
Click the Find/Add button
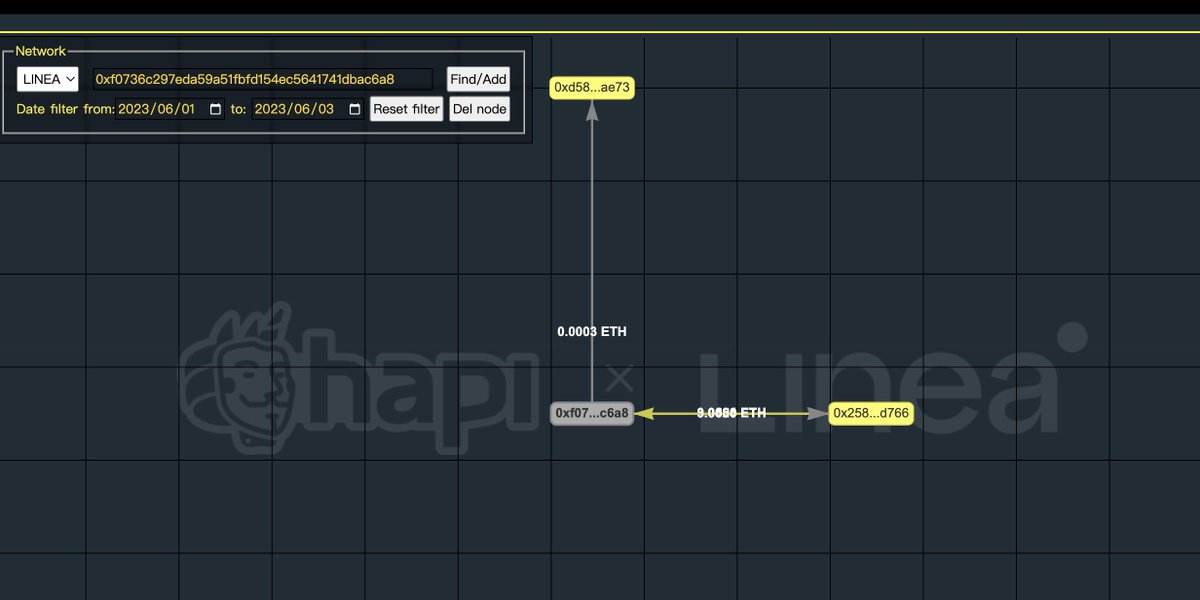(478, 79)
